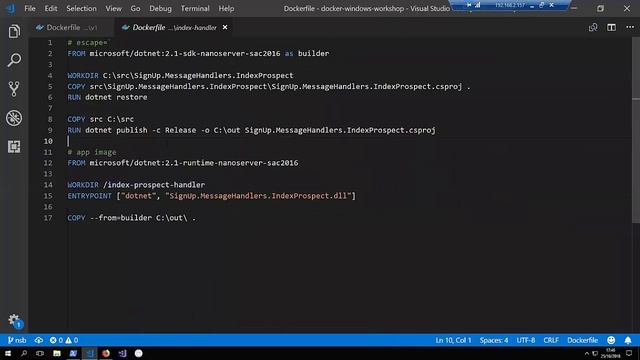Click the taskbar search magnifier icon
This screenshot has width=640, height=360.
click(24, 353)
